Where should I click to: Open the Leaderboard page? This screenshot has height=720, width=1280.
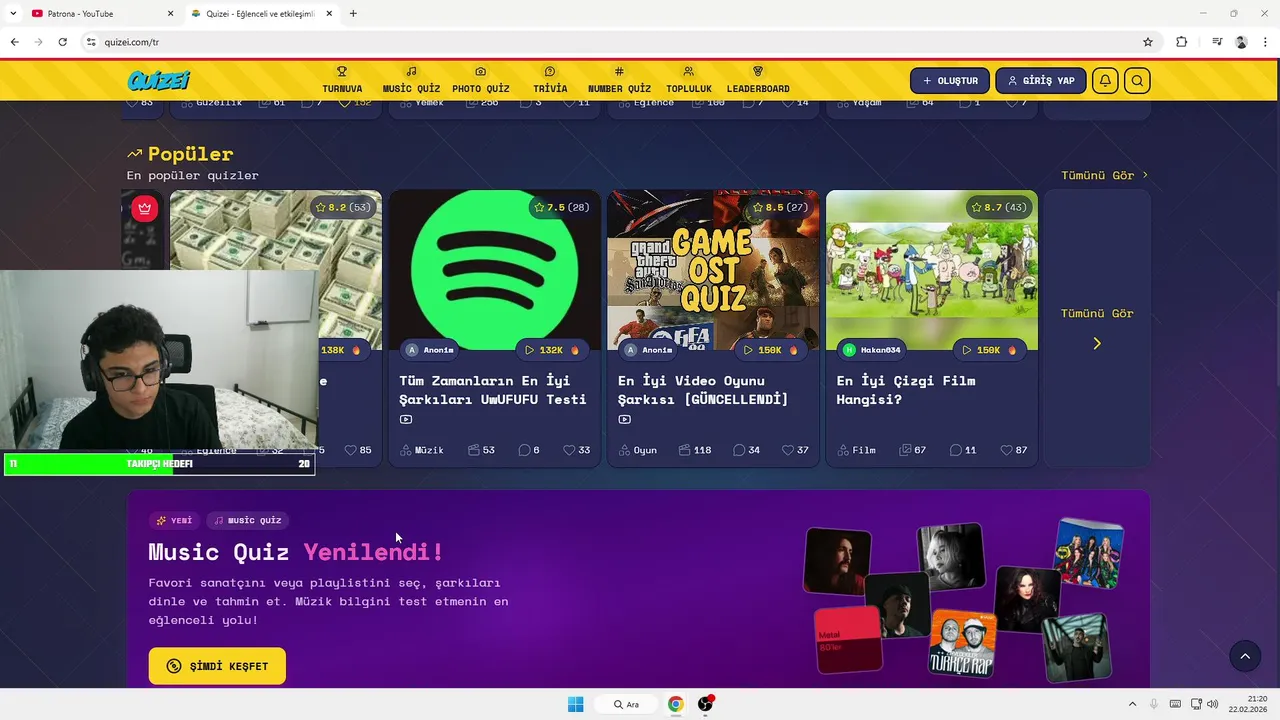coord(758,80)
